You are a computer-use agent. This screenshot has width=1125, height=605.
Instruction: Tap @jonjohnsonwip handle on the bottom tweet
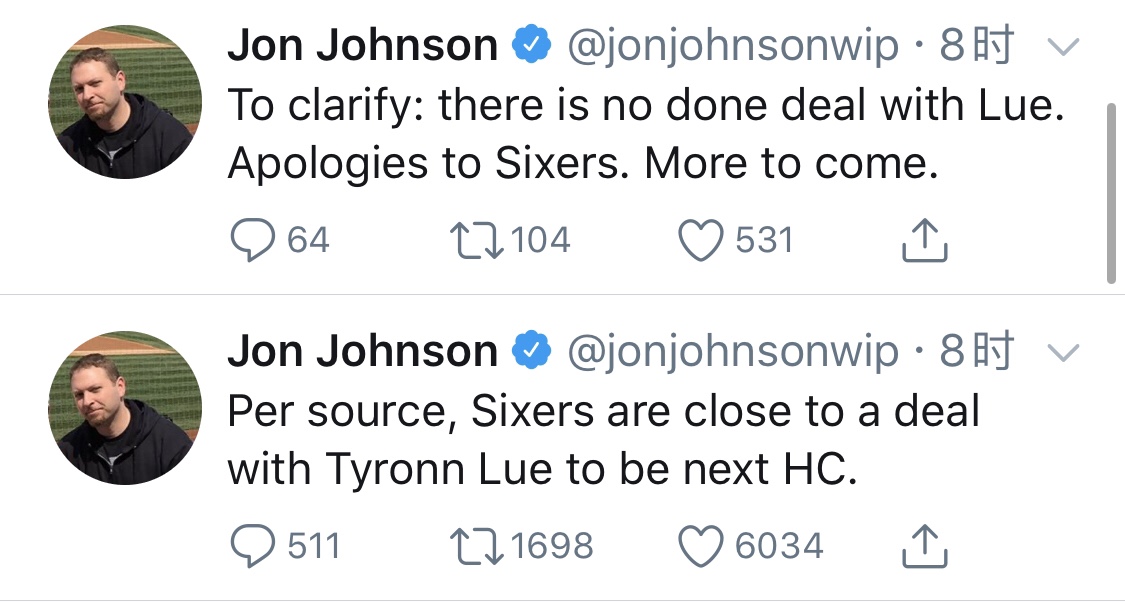[733, 352]
